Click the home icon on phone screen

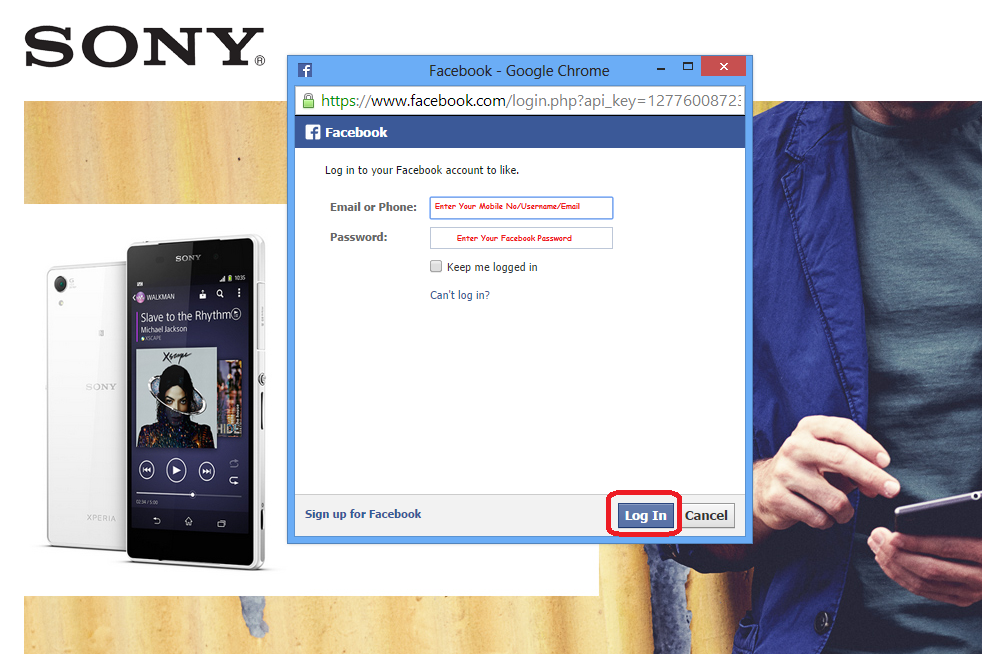tap(189, 521)
